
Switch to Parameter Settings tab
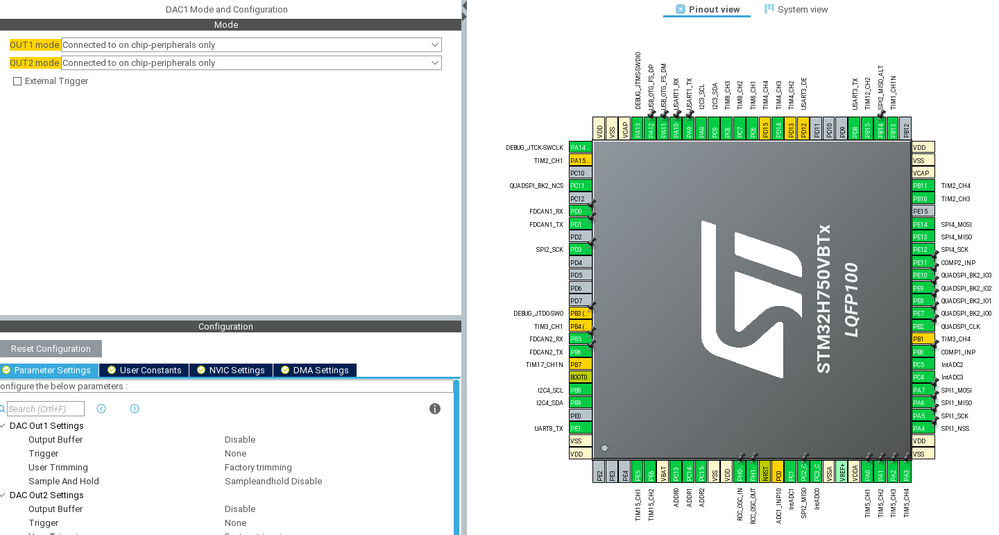tap(49, 370)
